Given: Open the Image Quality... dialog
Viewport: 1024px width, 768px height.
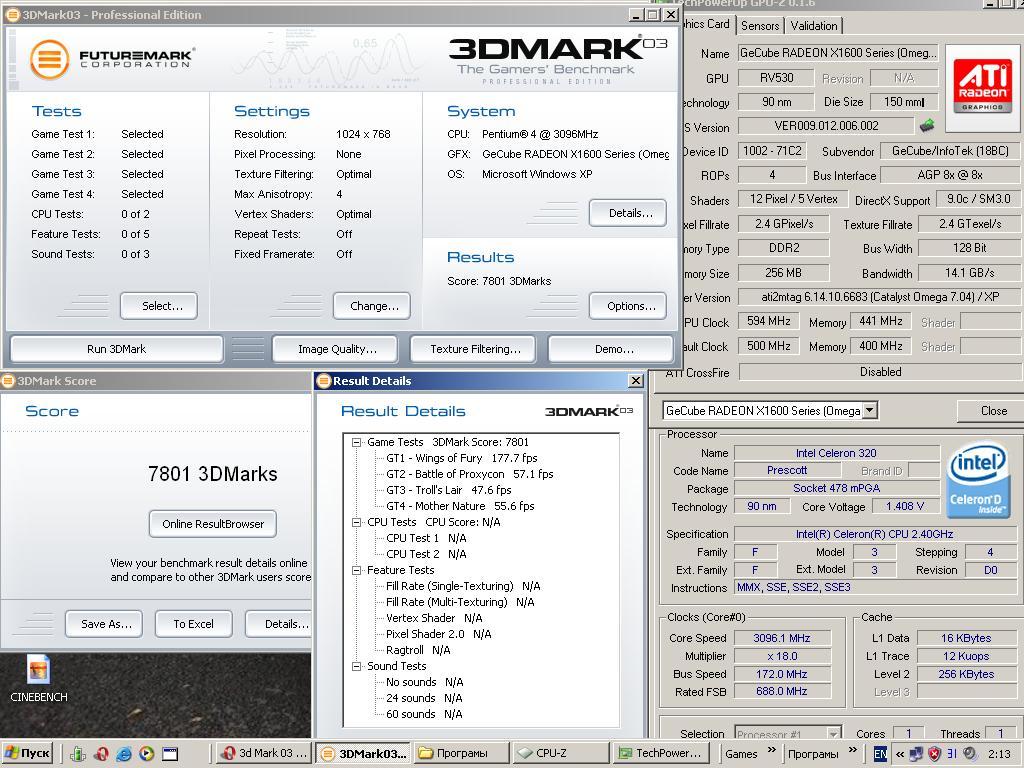Looking at the screenshot, I should (x=334, y=349).
